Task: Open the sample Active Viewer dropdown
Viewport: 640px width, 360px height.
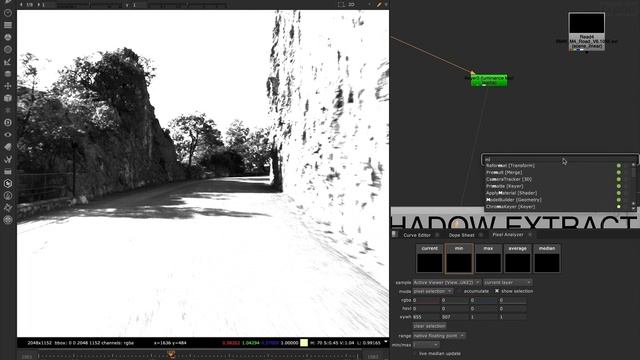Action: [447, 282]
